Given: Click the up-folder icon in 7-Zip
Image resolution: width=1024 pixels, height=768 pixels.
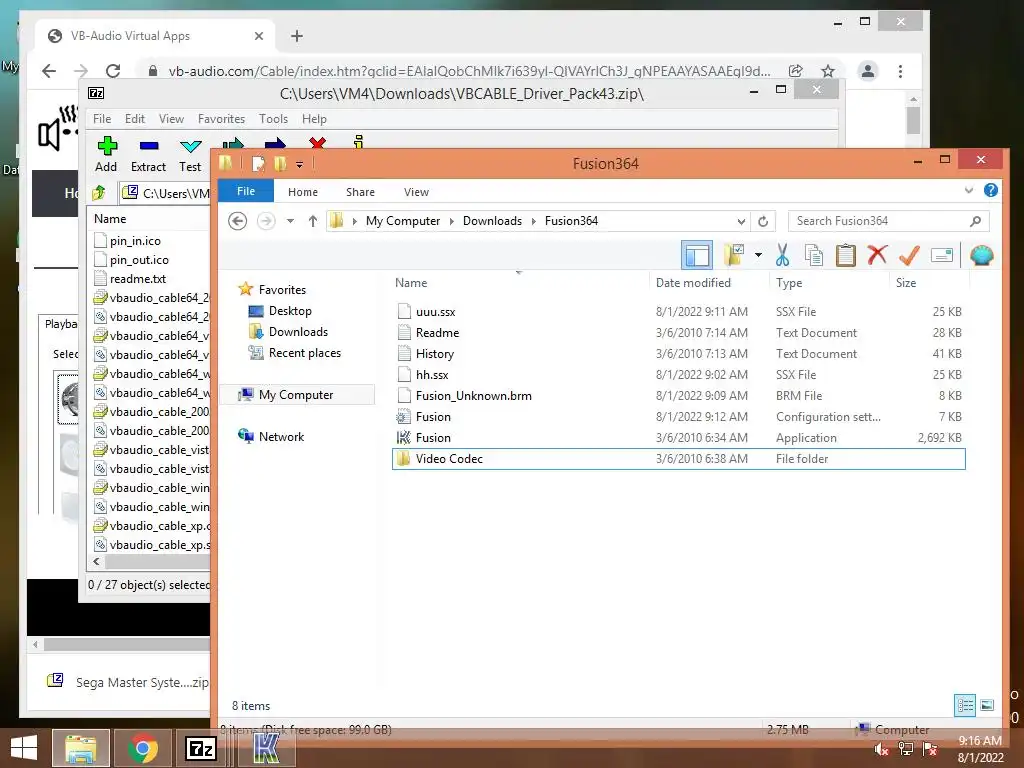Looking at the screenshot, I should [x=99, y=193].
